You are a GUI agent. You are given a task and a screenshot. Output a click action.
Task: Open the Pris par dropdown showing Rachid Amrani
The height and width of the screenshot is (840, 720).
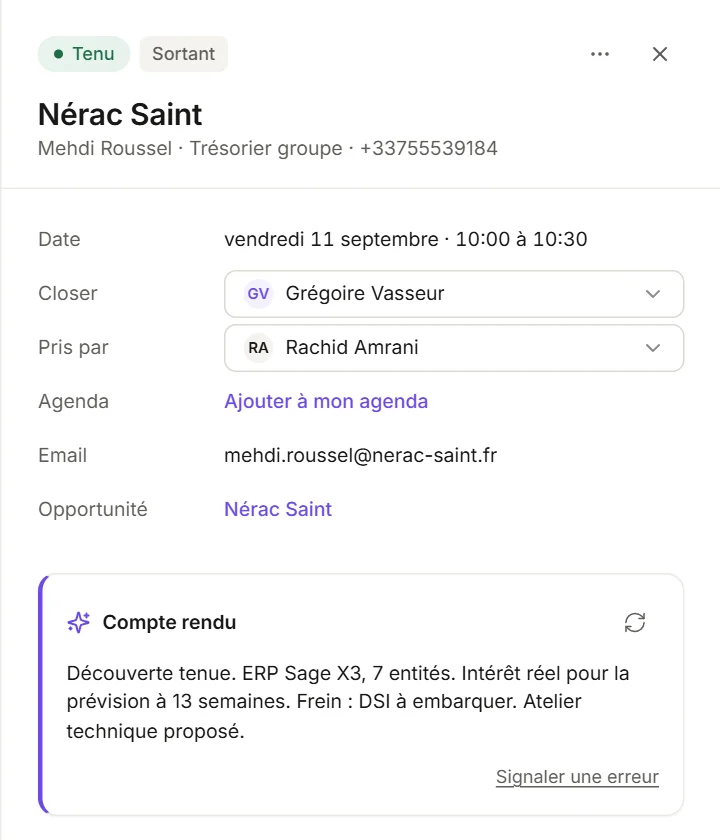tap(454, 348)
